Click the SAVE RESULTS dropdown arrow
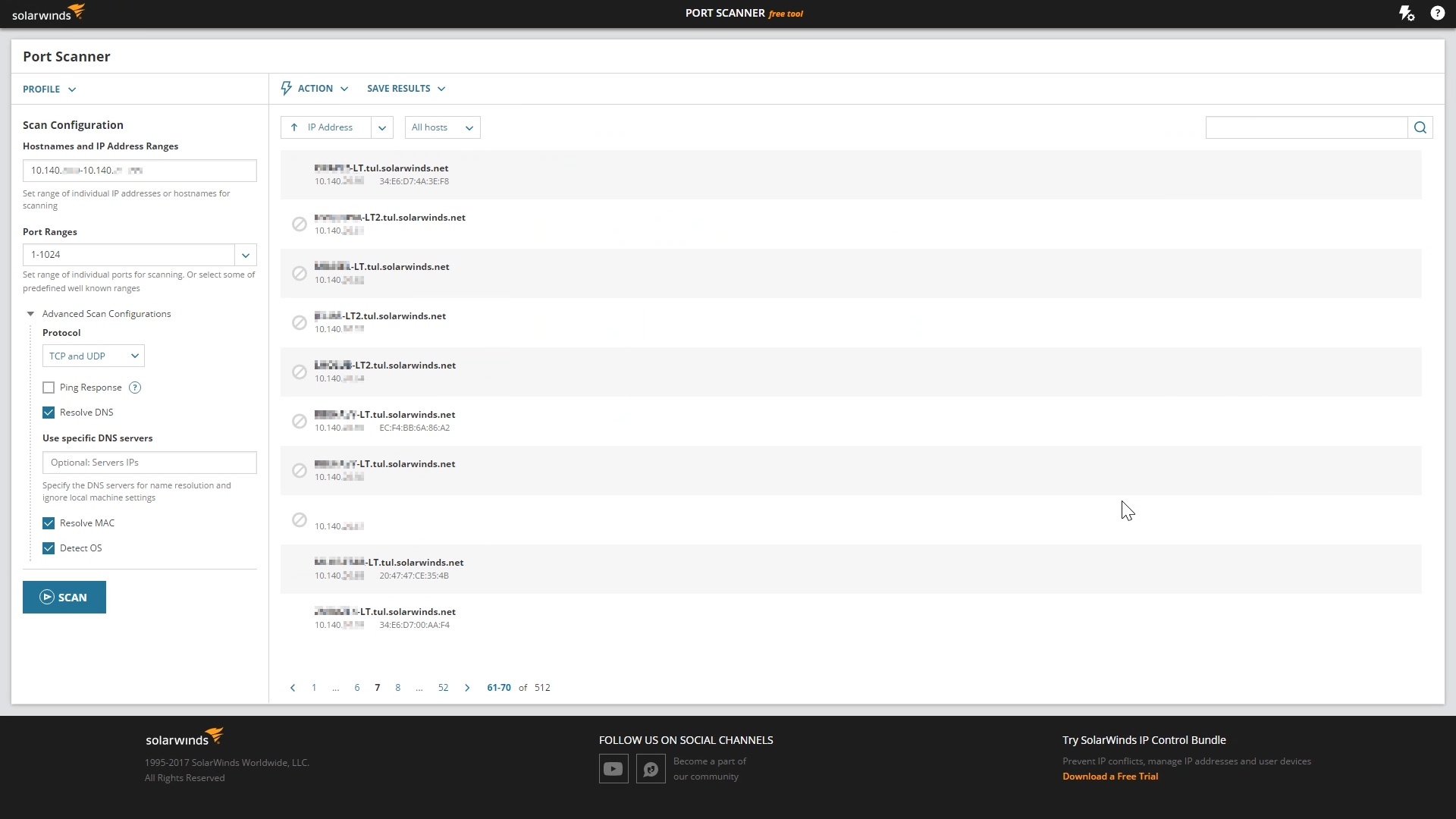 point(441,88)
